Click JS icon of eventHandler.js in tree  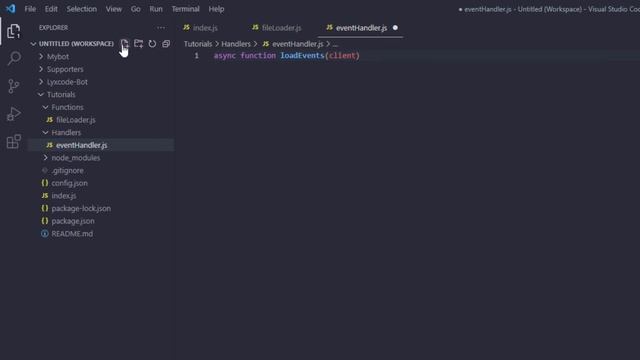49,145
